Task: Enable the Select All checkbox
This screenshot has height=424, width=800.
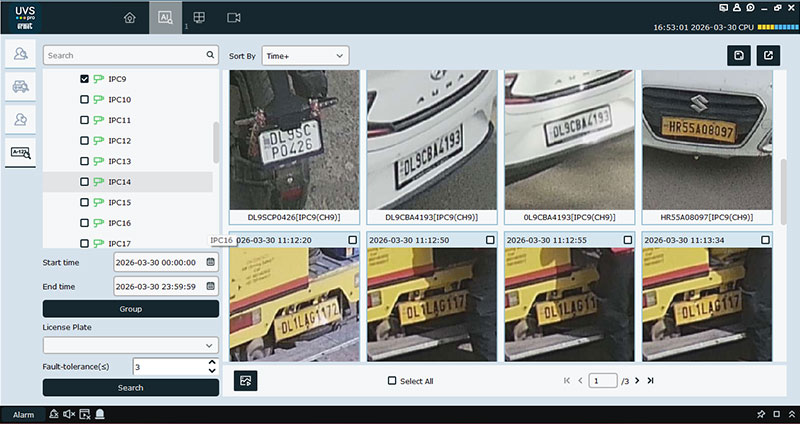Action: coord(392,381)
